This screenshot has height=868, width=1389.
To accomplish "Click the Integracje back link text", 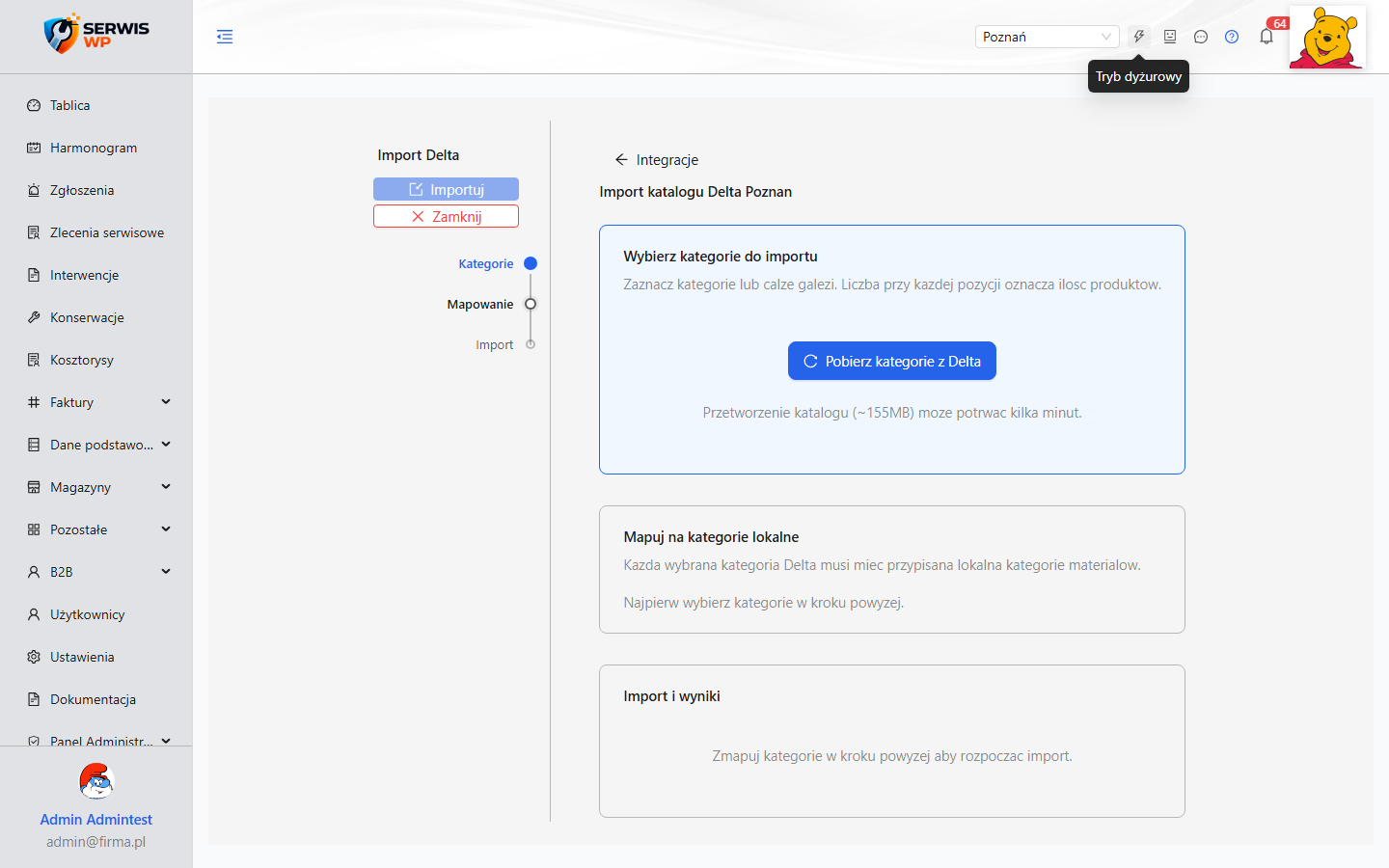I will pos(667,160).
